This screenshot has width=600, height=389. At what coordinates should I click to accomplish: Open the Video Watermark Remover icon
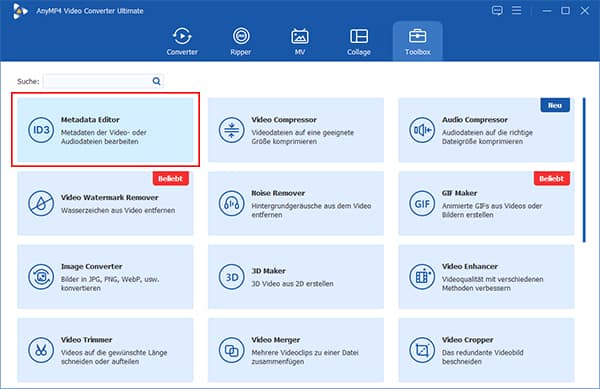click(x=41, y=203)
